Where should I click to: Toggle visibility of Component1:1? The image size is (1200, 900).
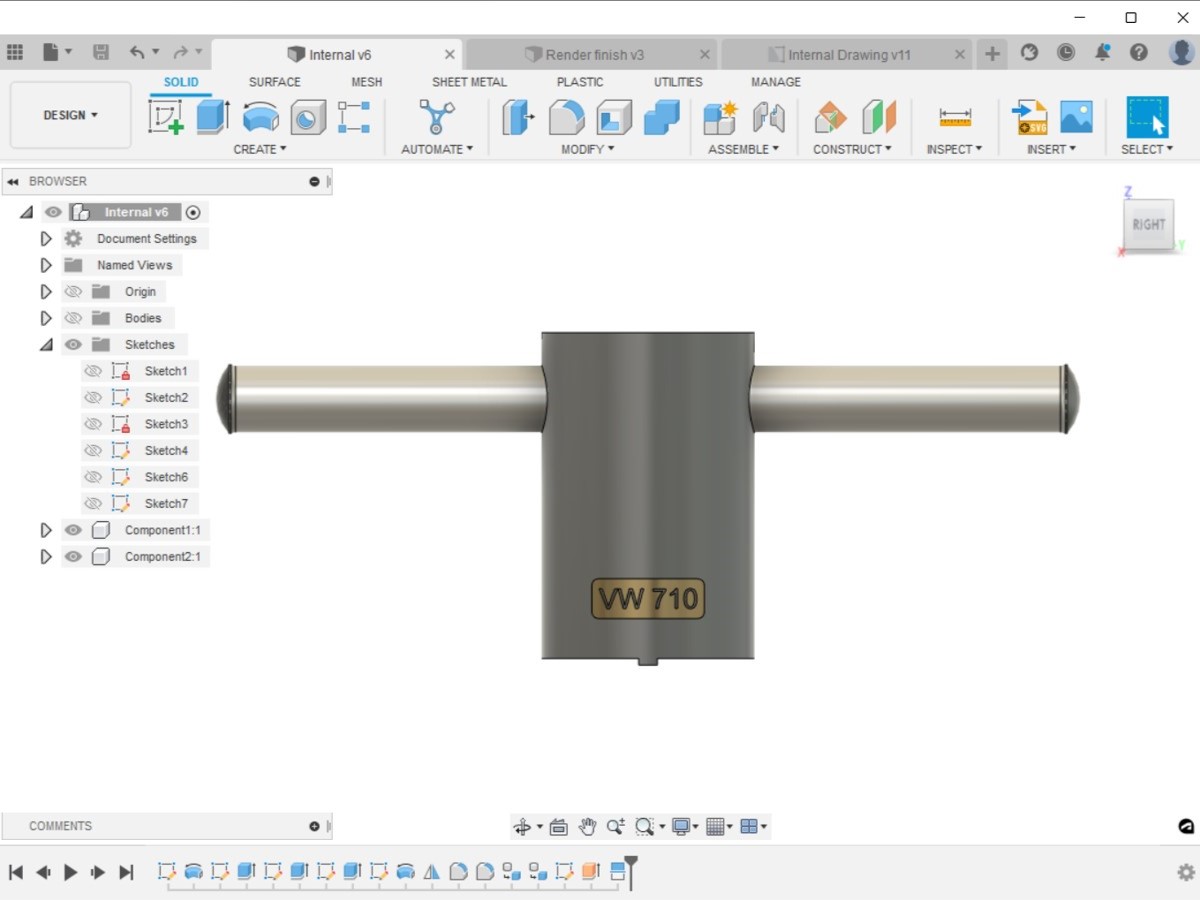tap(73, 530)
